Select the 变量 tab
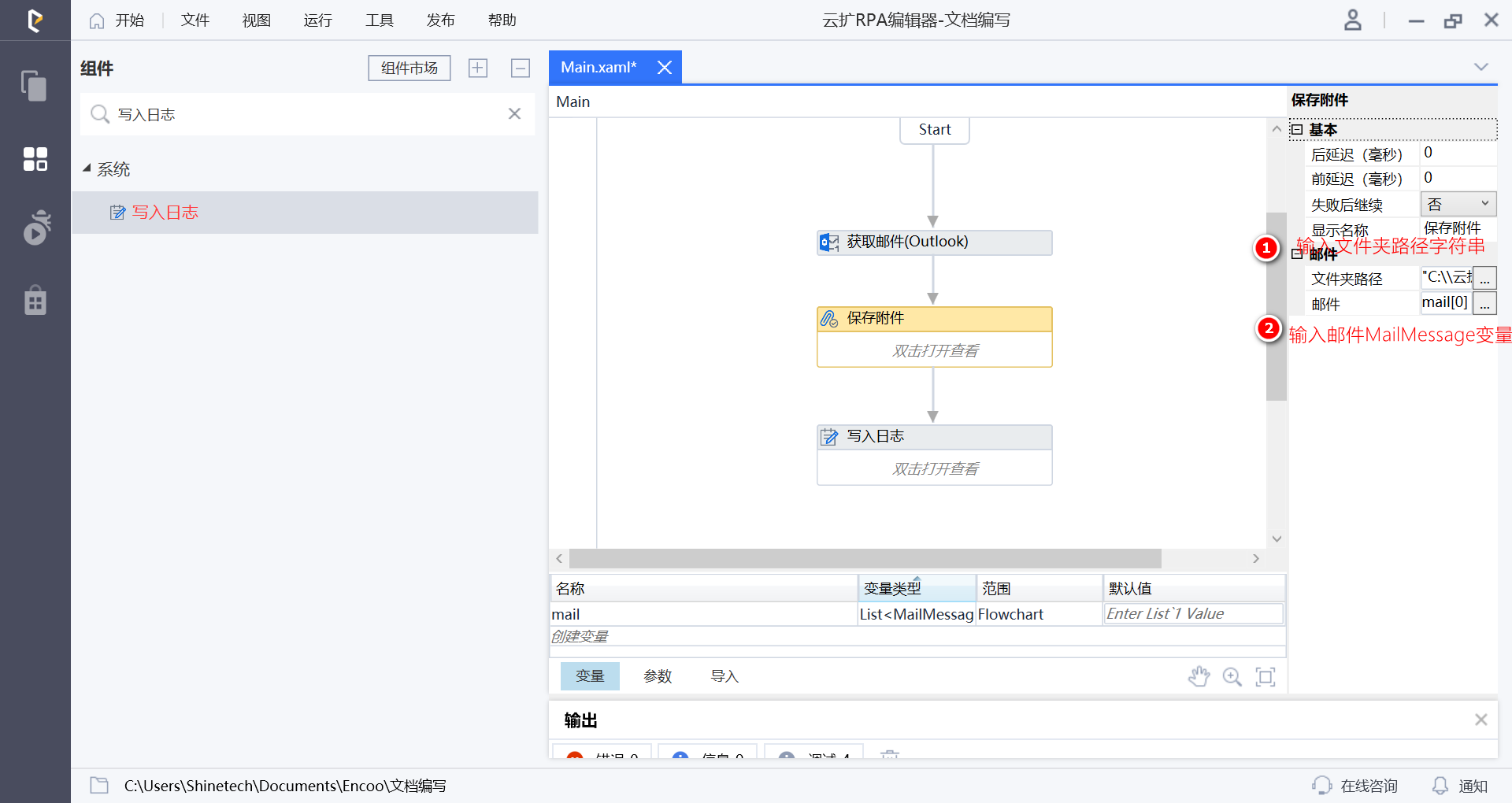This screenshot has width=1512, height=803. 590,676
